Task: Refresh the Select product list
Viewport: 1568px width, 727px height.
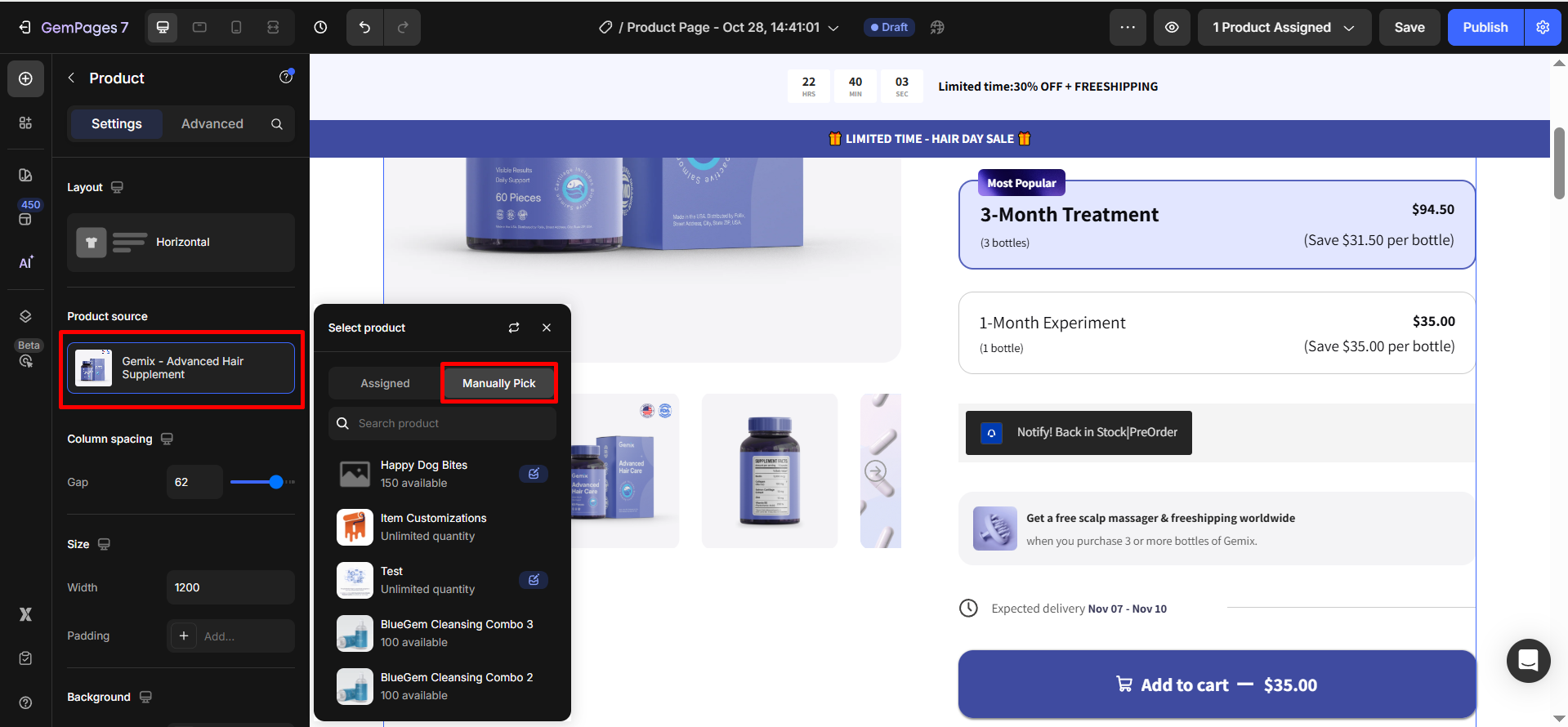Action: pyautogui.click(x=514, y=328)
